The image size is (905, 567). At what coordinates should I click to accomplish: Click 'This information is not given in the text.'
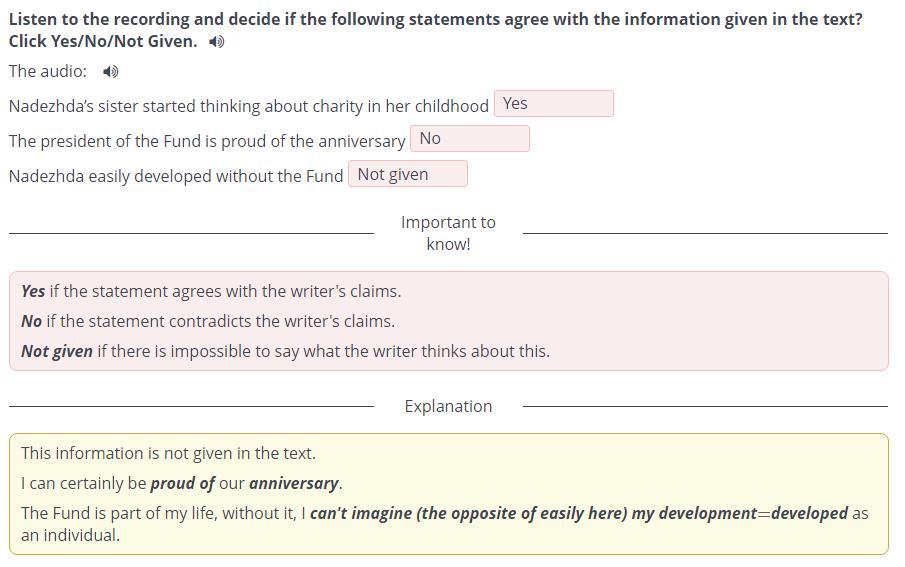coord(168,453)
